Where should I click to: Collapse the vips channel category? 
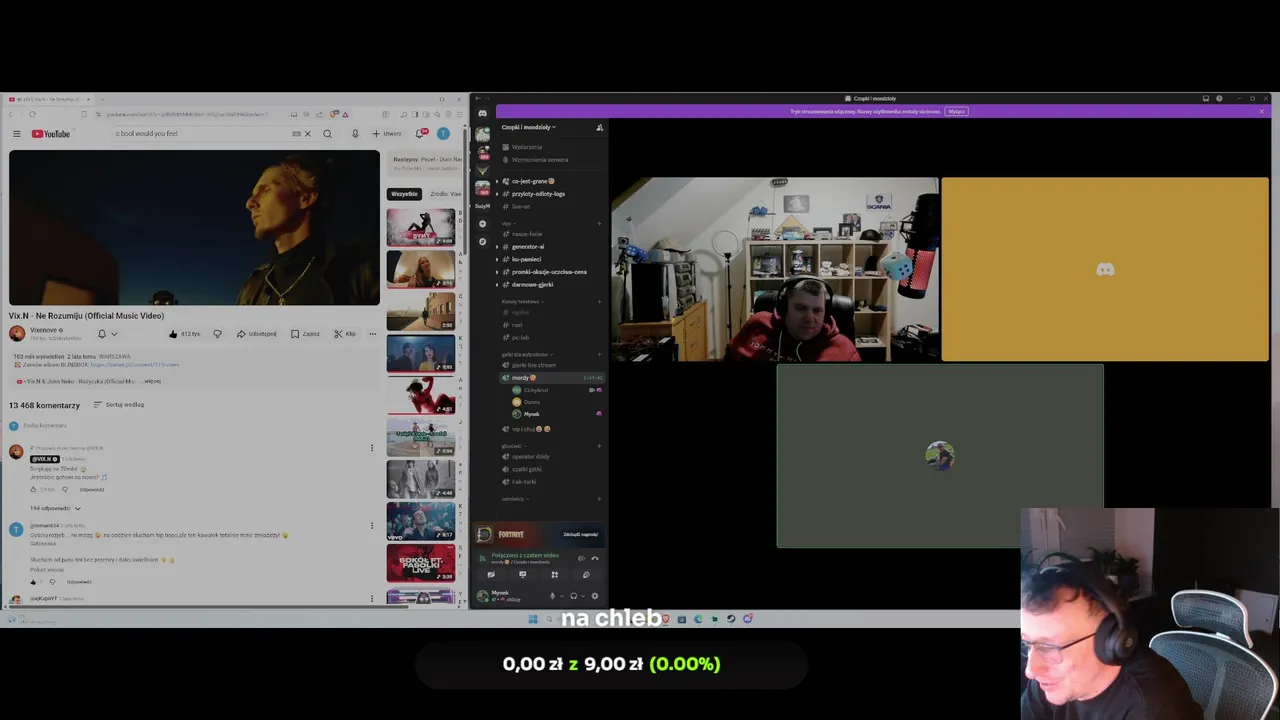click(507, 223)
